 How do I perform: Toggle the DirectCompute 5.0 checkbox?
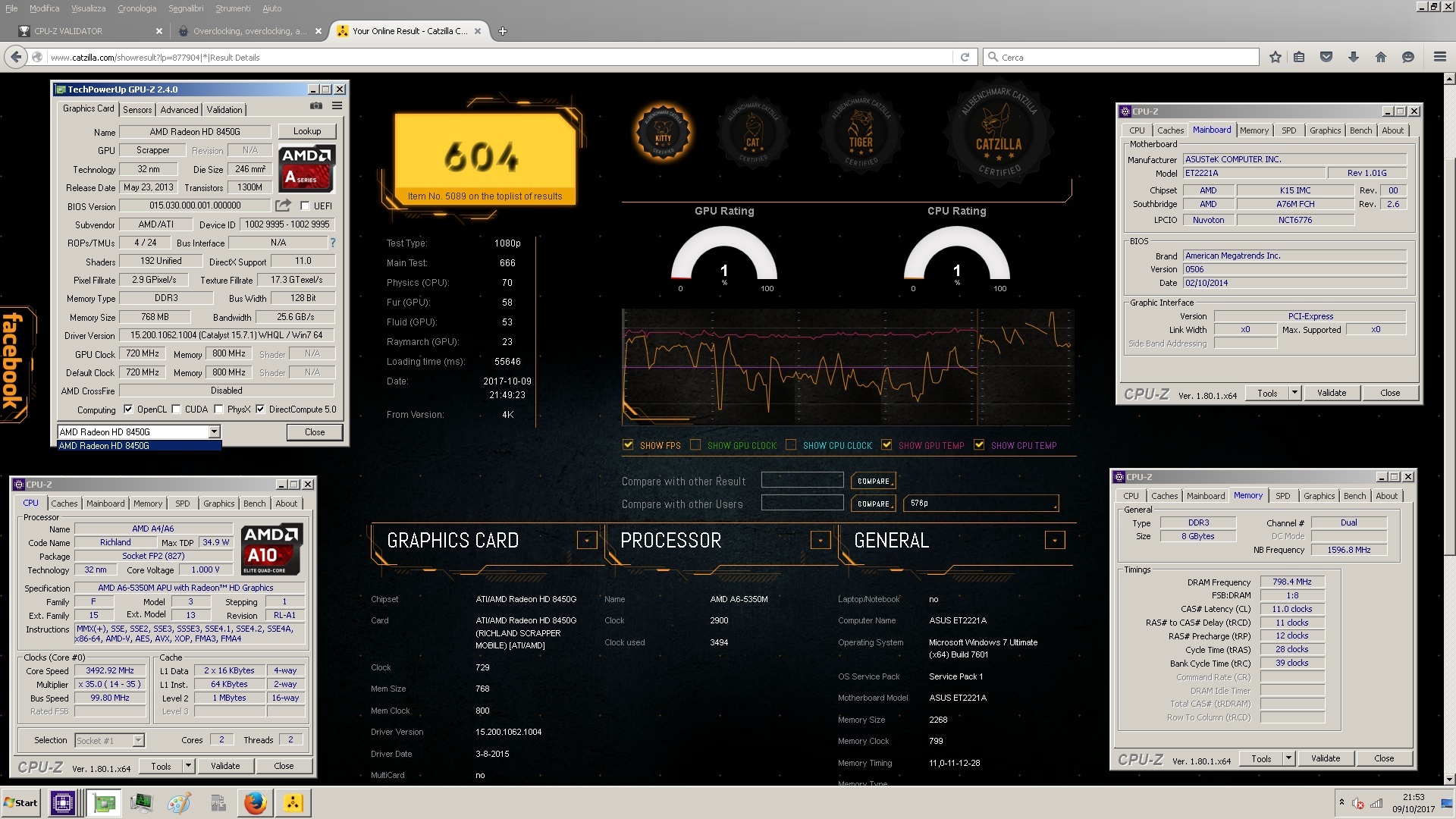click(260, 409)
